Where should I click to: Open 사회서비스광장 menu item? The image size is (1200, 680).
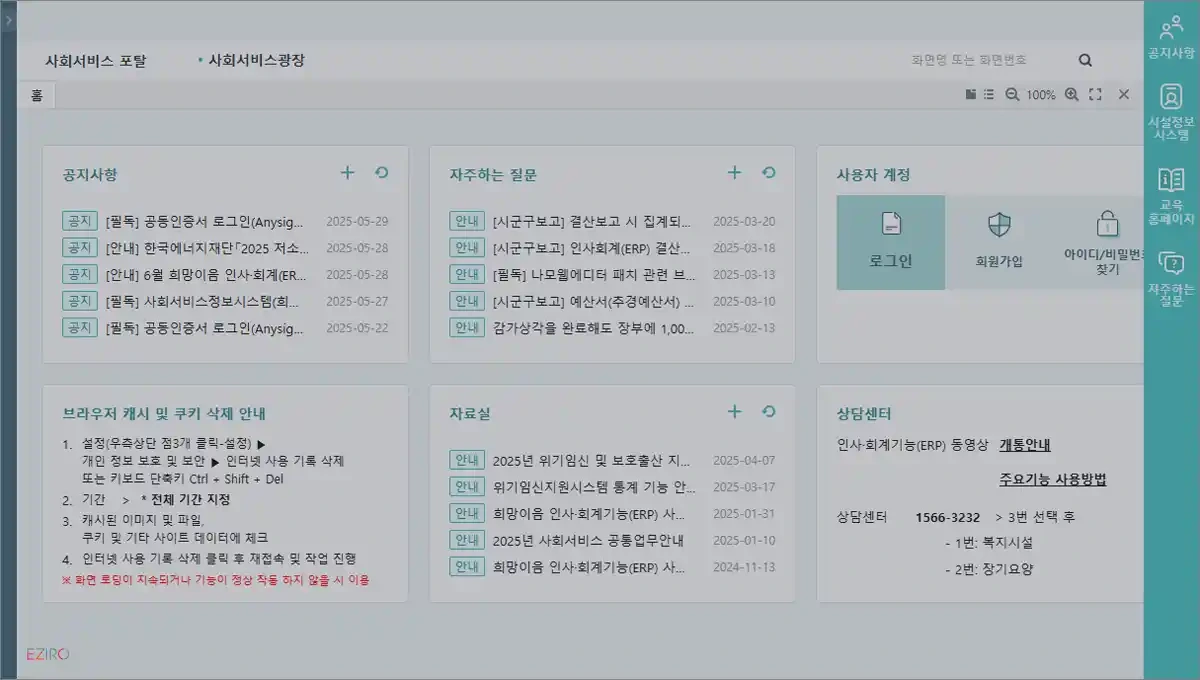256,60
